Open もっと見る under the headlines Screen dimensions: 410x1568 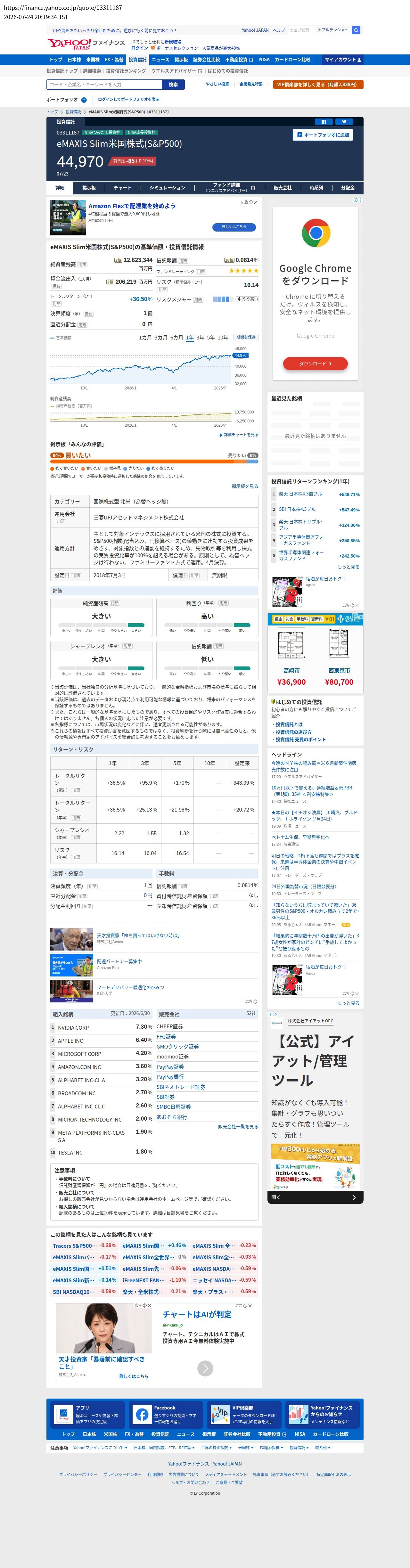[348, 1003]
